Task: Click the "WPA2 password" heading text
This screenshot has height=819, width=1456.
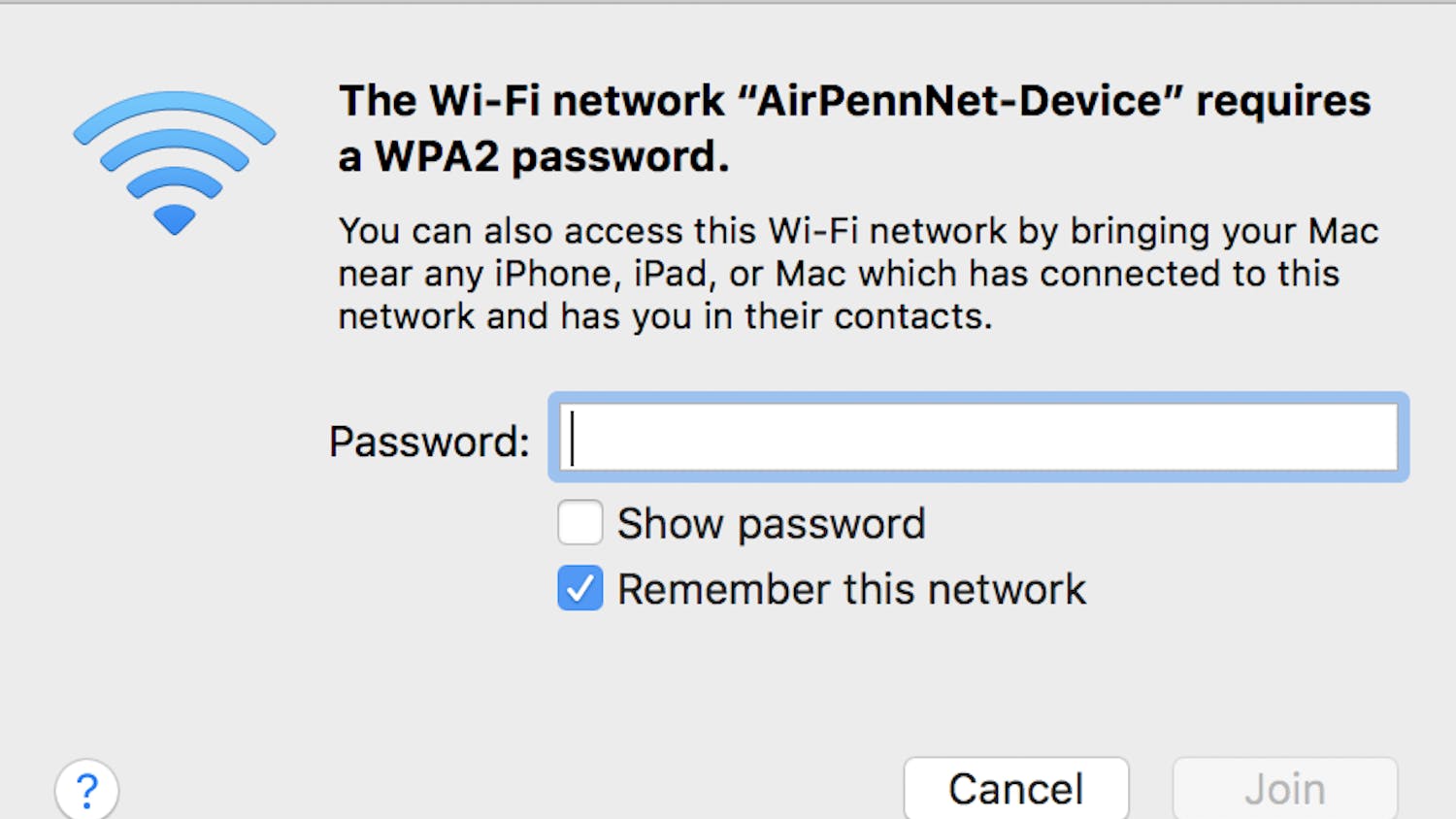Action: pyautogui.click(x=551, y=156)
